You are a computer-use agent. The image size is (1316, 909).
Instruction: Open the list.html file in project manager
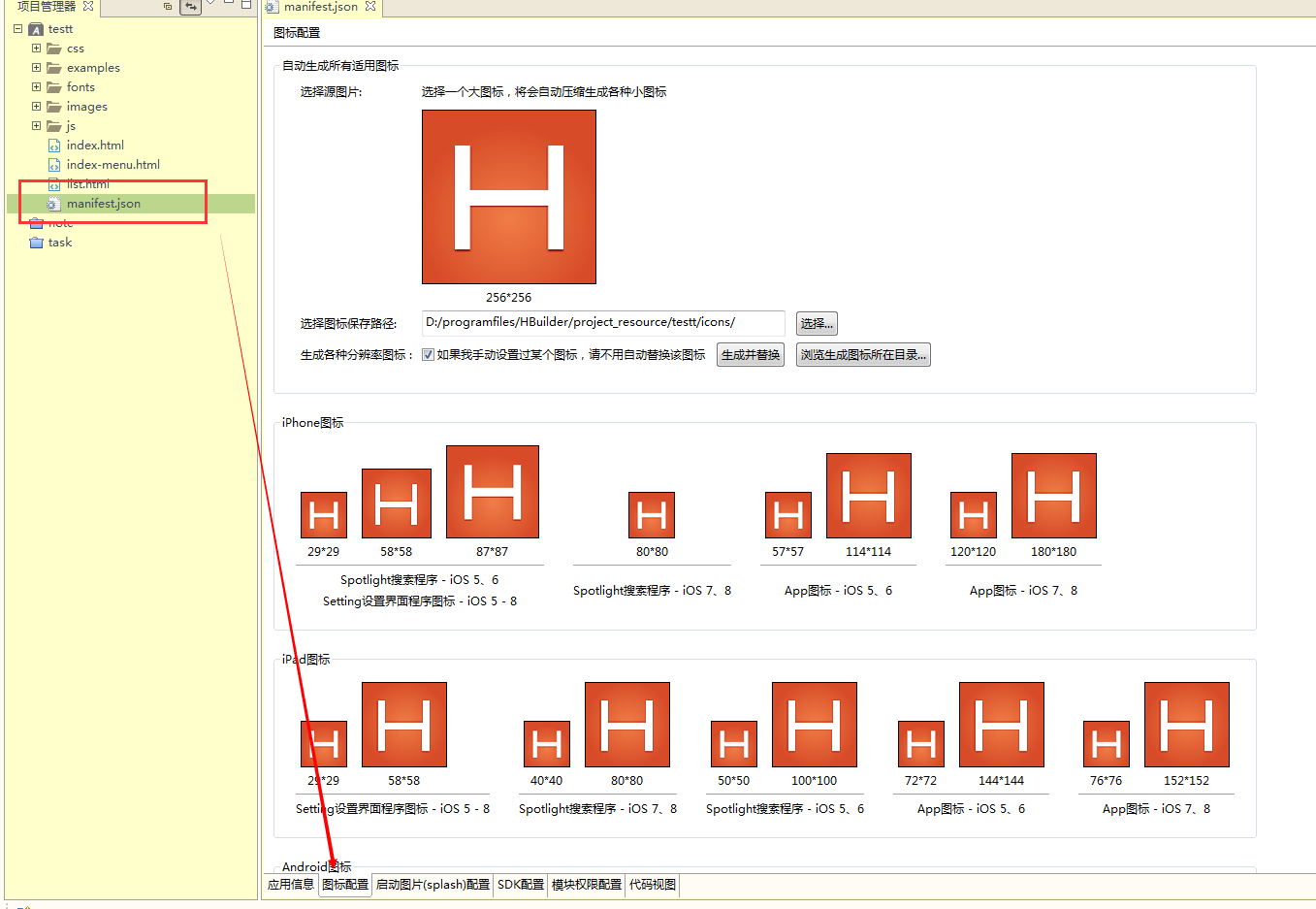(54, 183)
